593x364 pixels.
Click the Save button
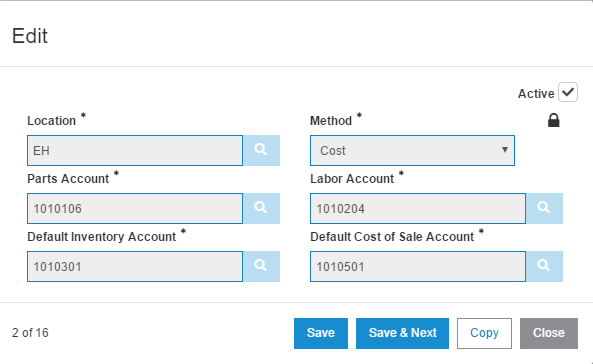click(x=321, y=333)
